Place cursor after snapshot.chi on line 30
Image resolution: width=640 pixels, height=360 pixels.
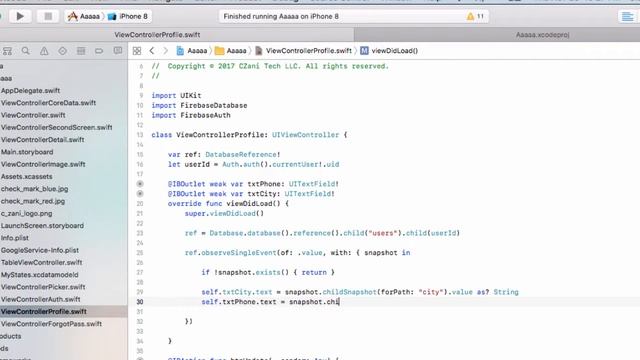point(339,302)
